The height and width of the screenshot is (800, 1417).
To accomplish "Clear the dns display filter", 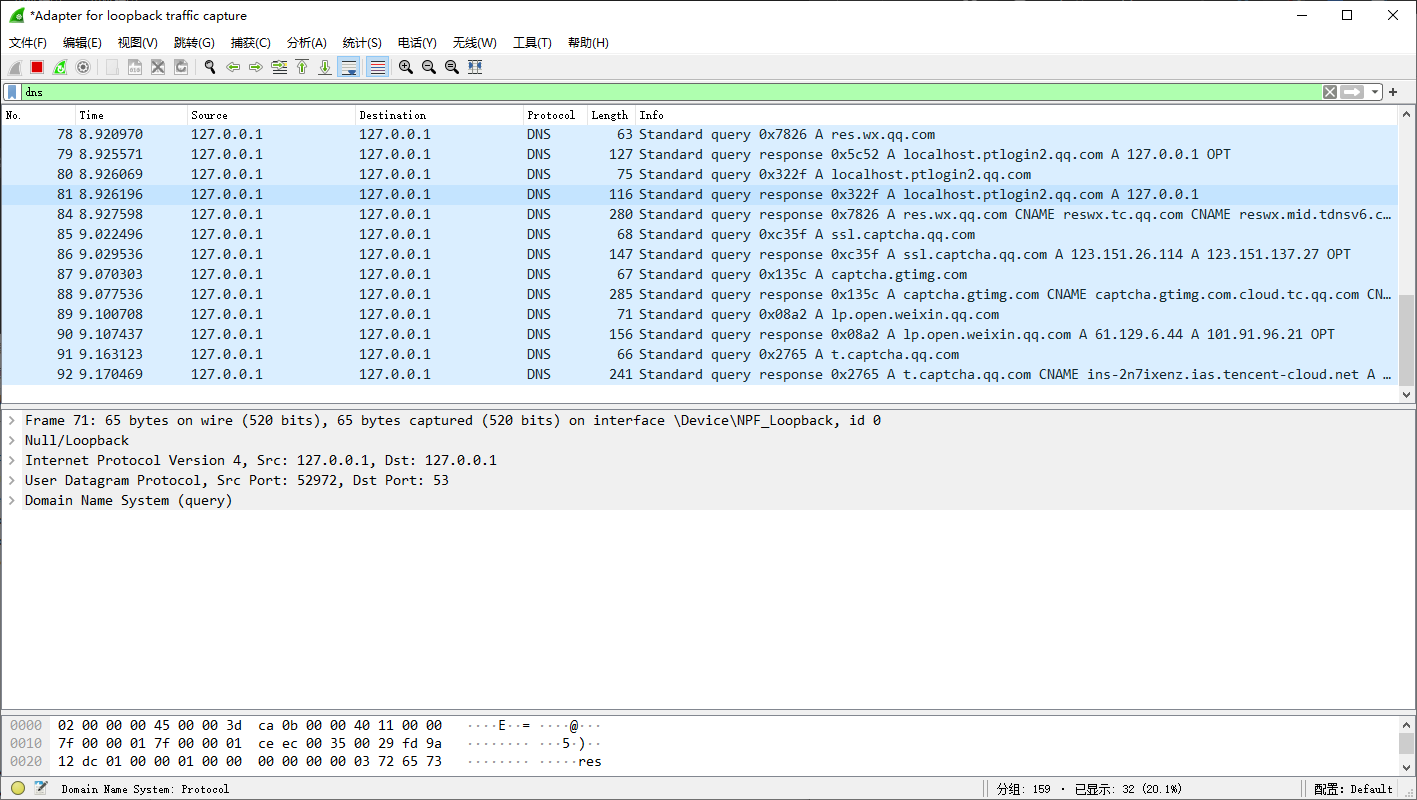I will click(x=1330, y=91).
